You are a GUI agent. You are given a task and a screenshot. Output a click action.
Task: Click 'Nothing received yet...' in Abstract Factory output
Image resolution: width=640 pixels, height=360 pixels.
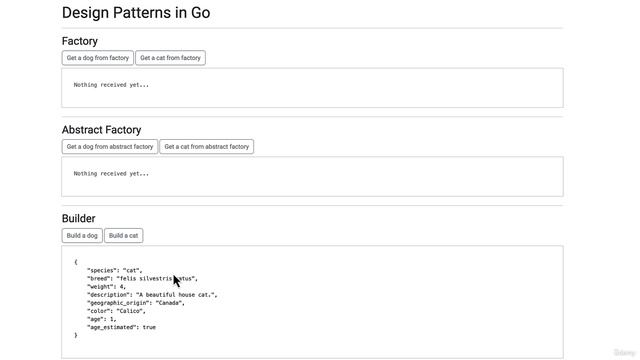coord(111,173)
